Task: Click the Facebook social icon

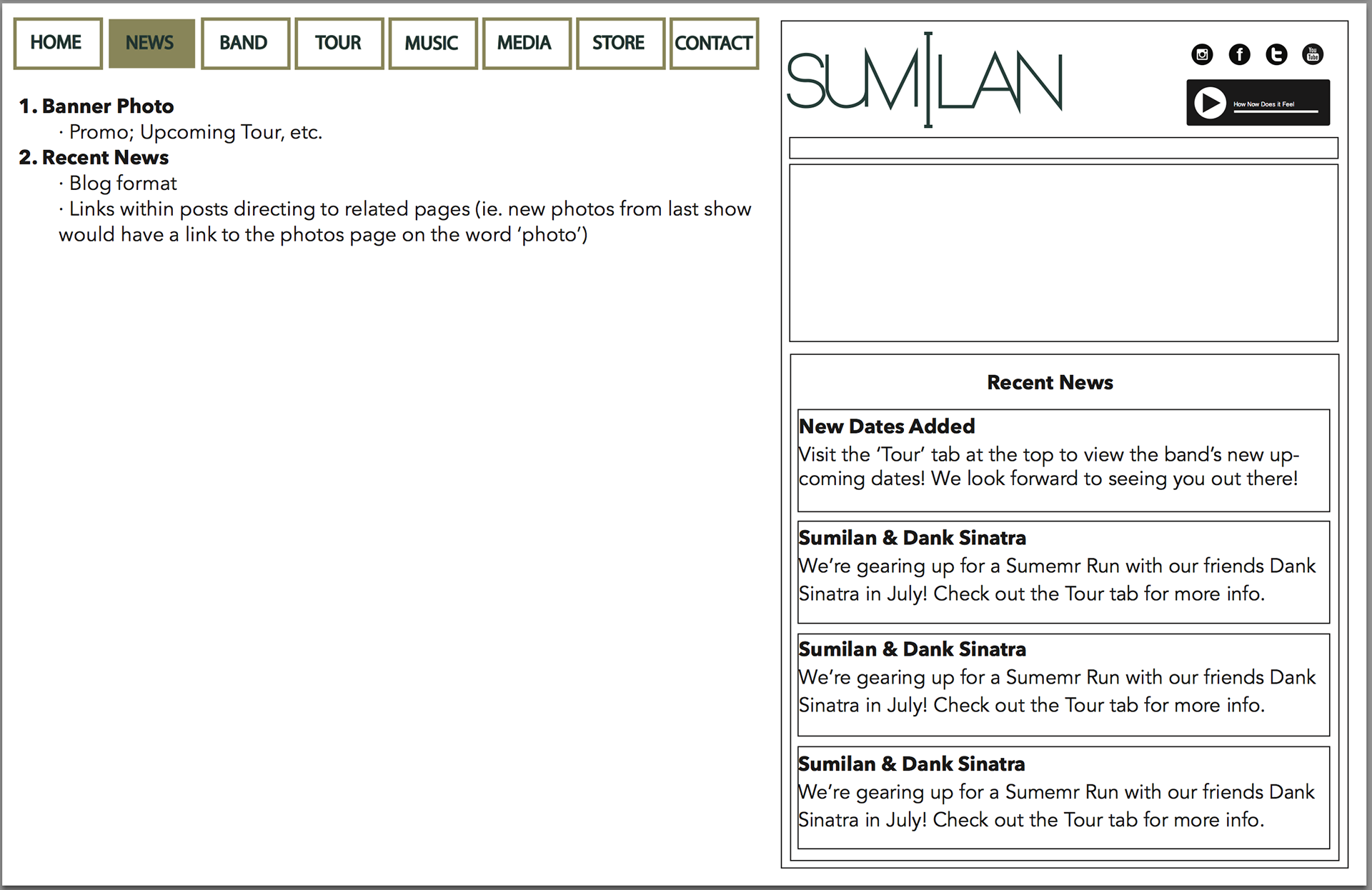Action: pyautogui.click(x=1239, y=54)
